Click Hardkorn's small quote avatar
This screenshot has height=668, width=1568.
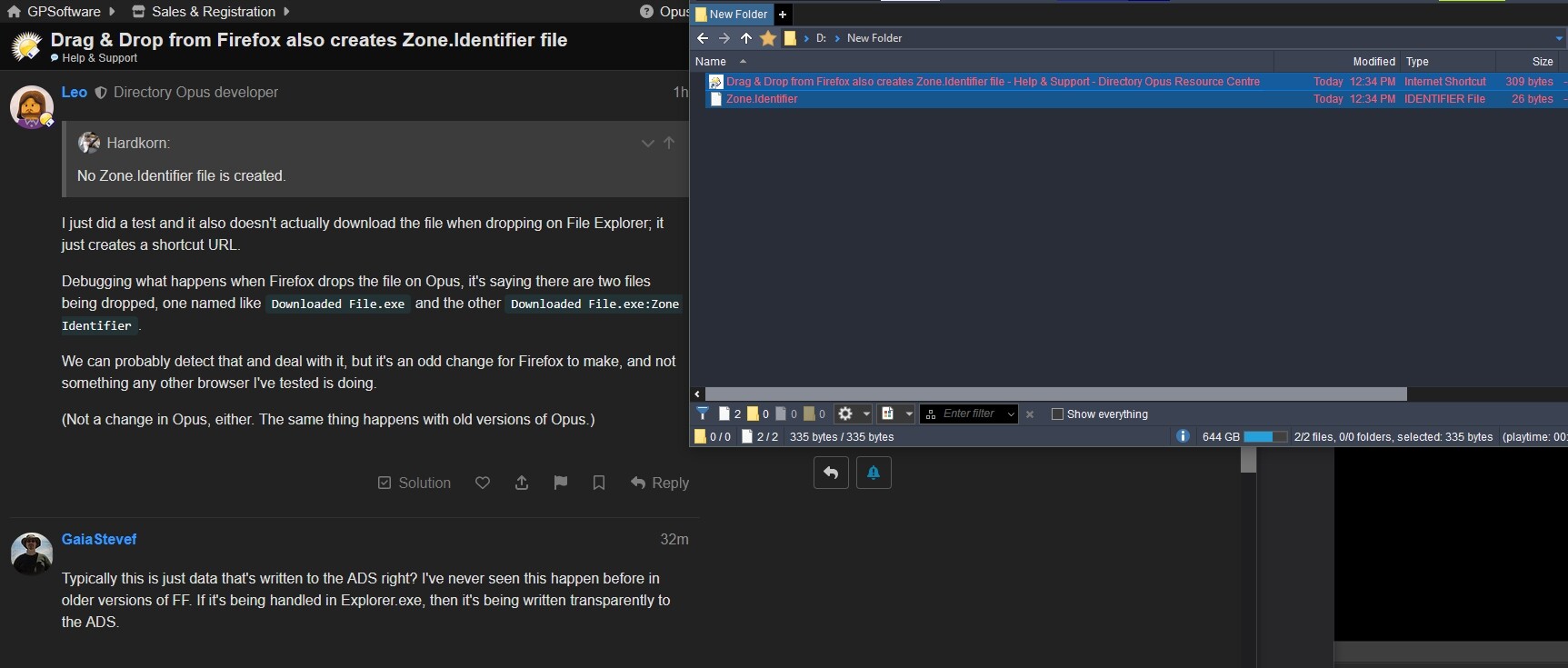tap(89, 143)
